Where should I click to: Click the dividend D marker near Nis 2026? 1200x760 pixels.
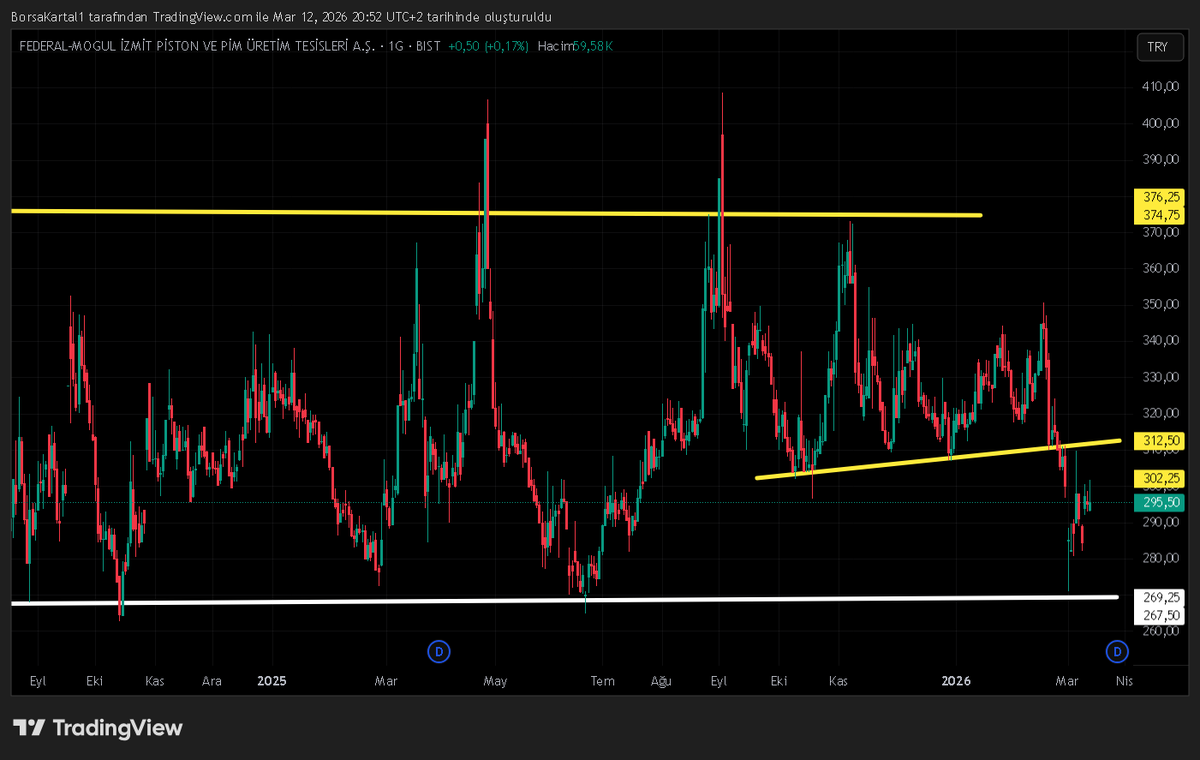click(1117, 652)
